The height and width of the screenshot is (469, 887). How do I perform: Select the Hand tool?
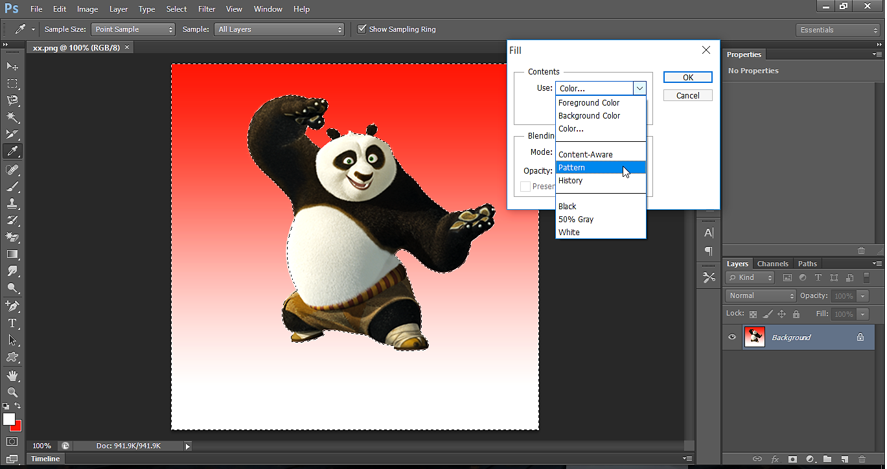tap(12, 376)
